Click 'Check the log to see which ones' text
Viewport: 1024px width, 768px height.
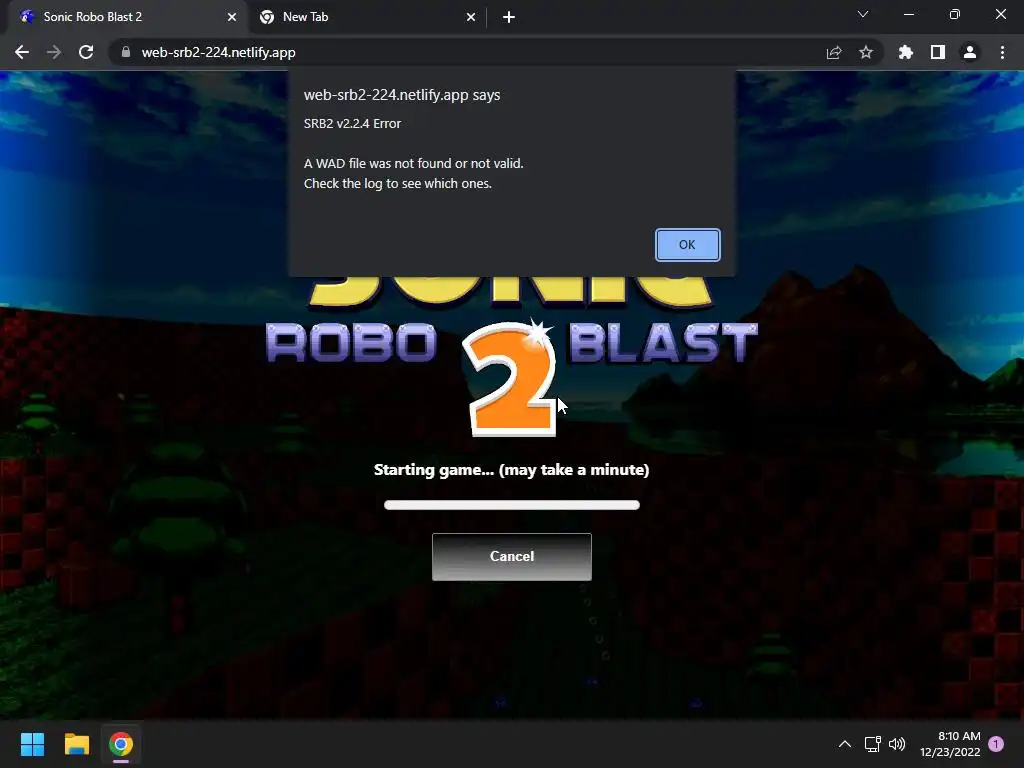pos(398,184)
